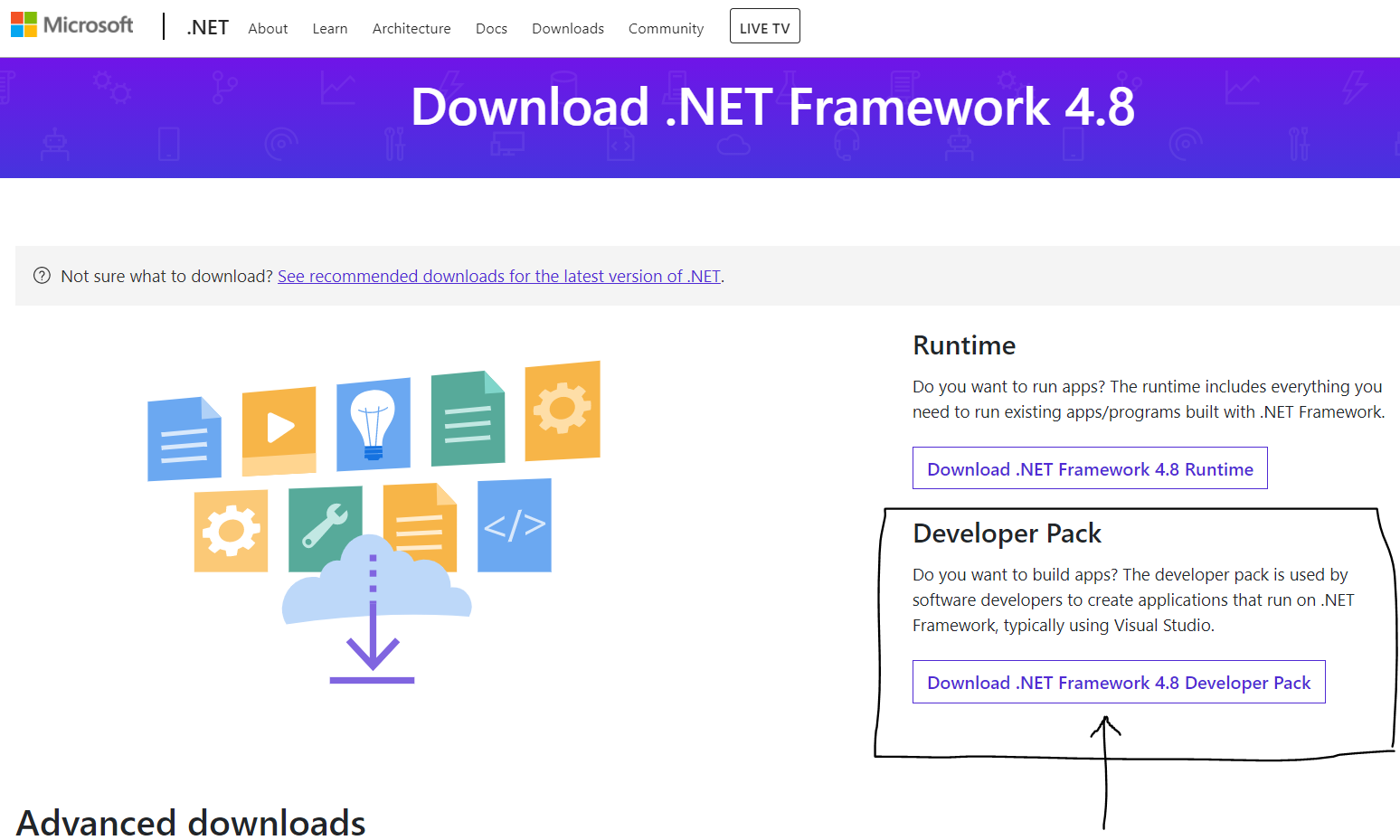
Task: Follow the recommended downloads for latest .NET link
Action: click(499, 277)
